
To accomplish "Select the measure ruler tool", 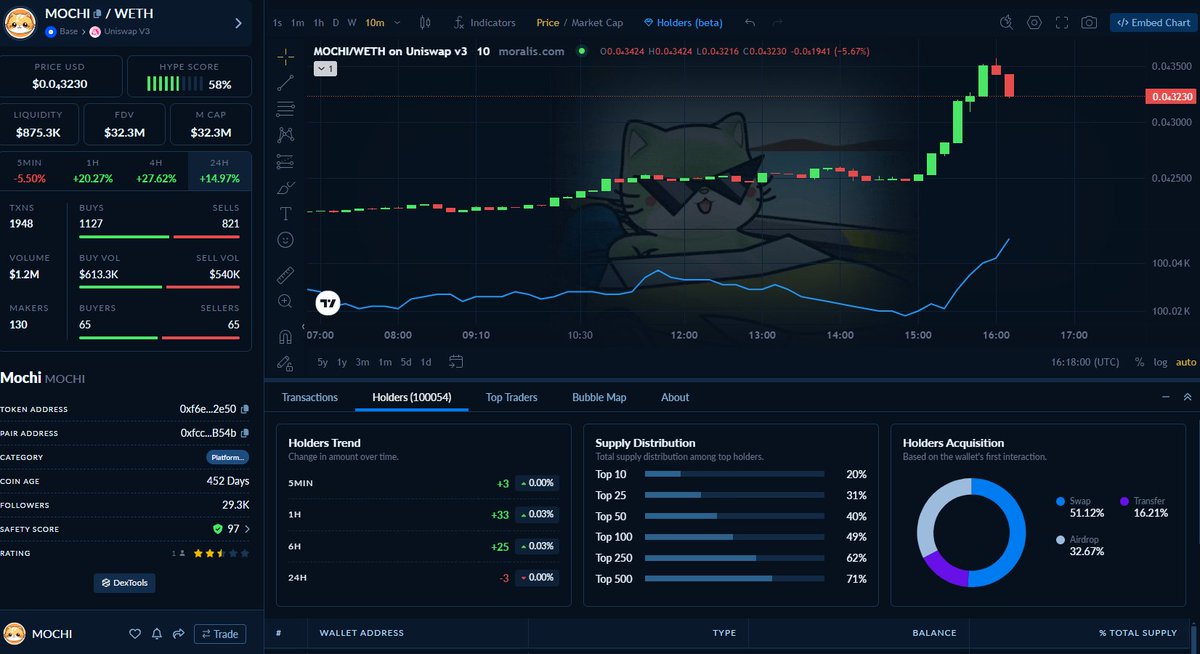I will click(285, 274).
